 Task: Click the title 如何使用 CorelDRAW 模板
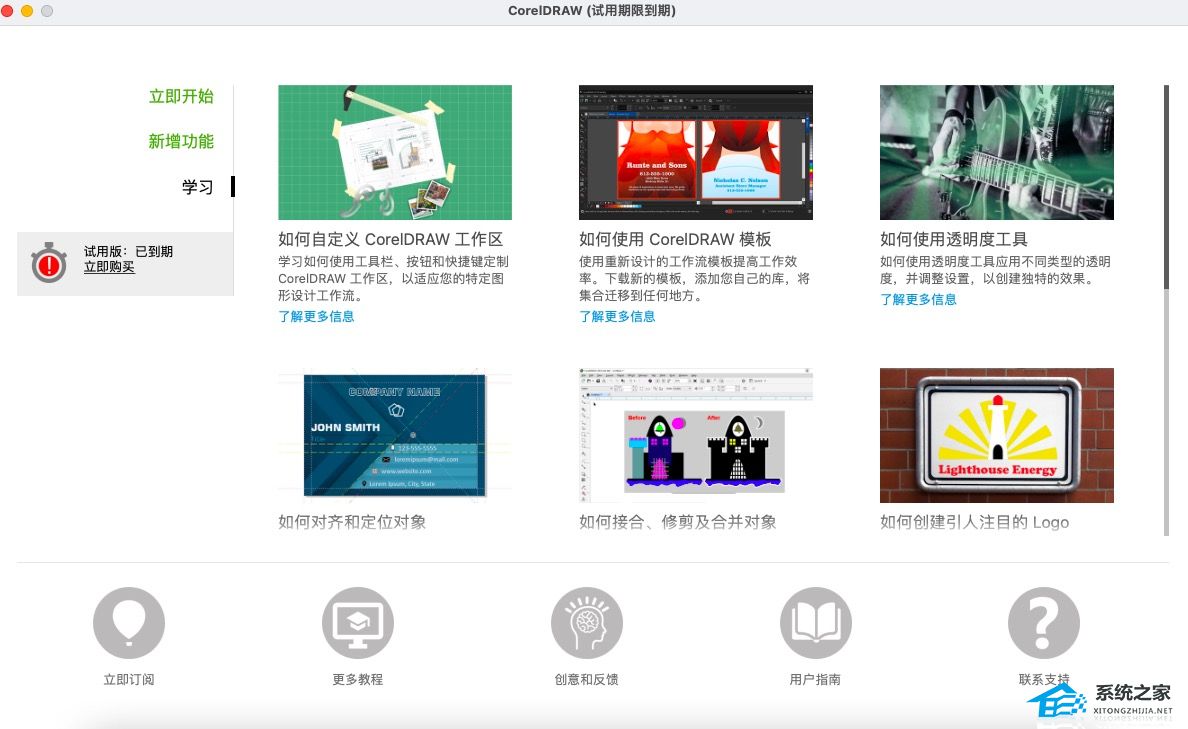point(675,239)
